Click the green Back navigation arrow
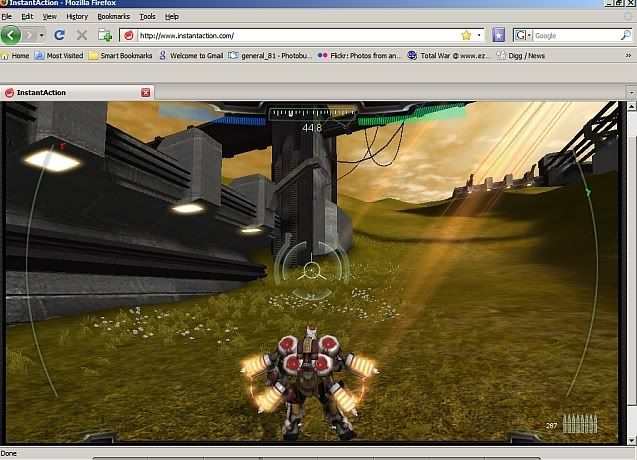 point(13,35)
